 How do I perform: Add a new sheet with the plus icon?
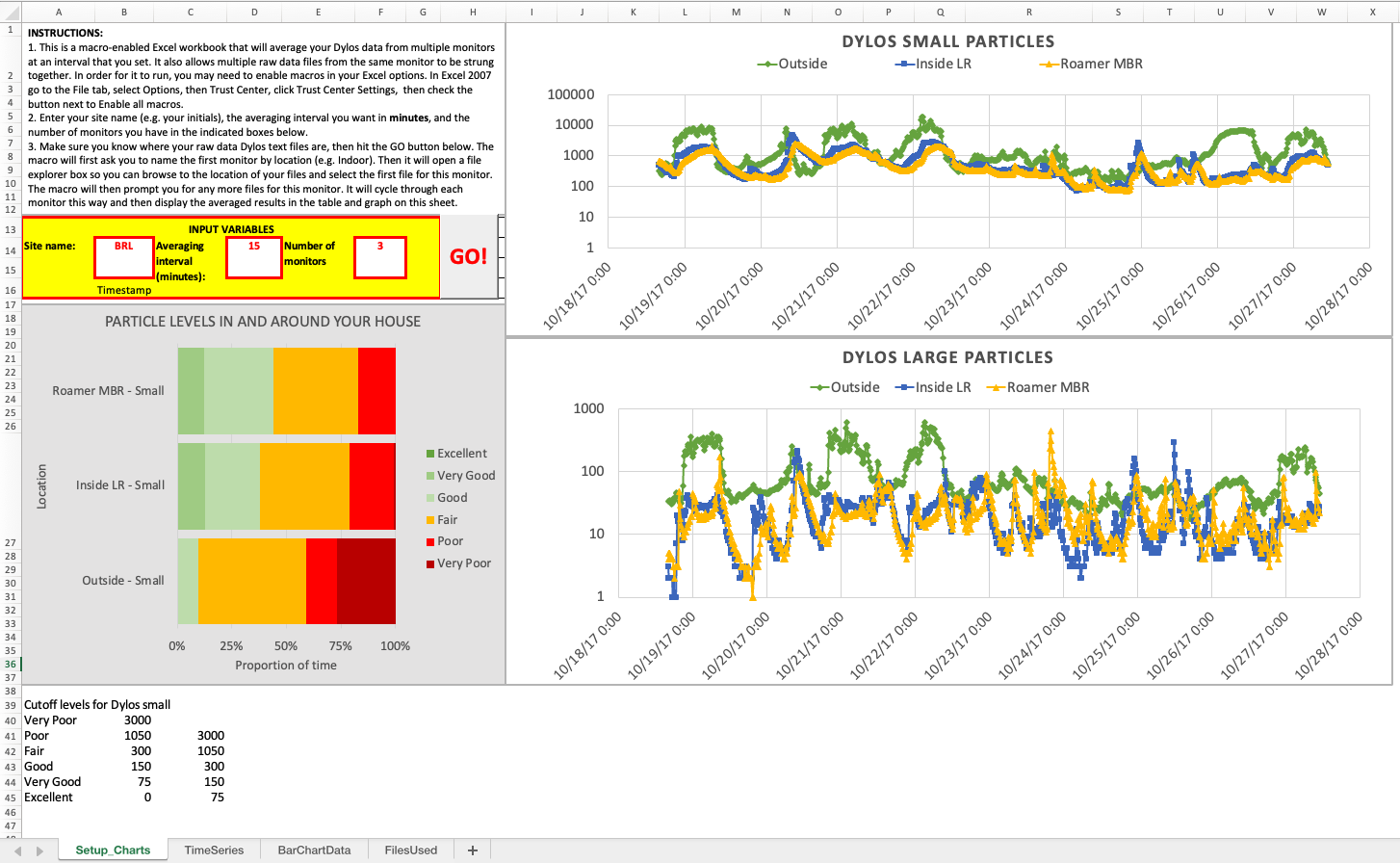click(473, 850)
